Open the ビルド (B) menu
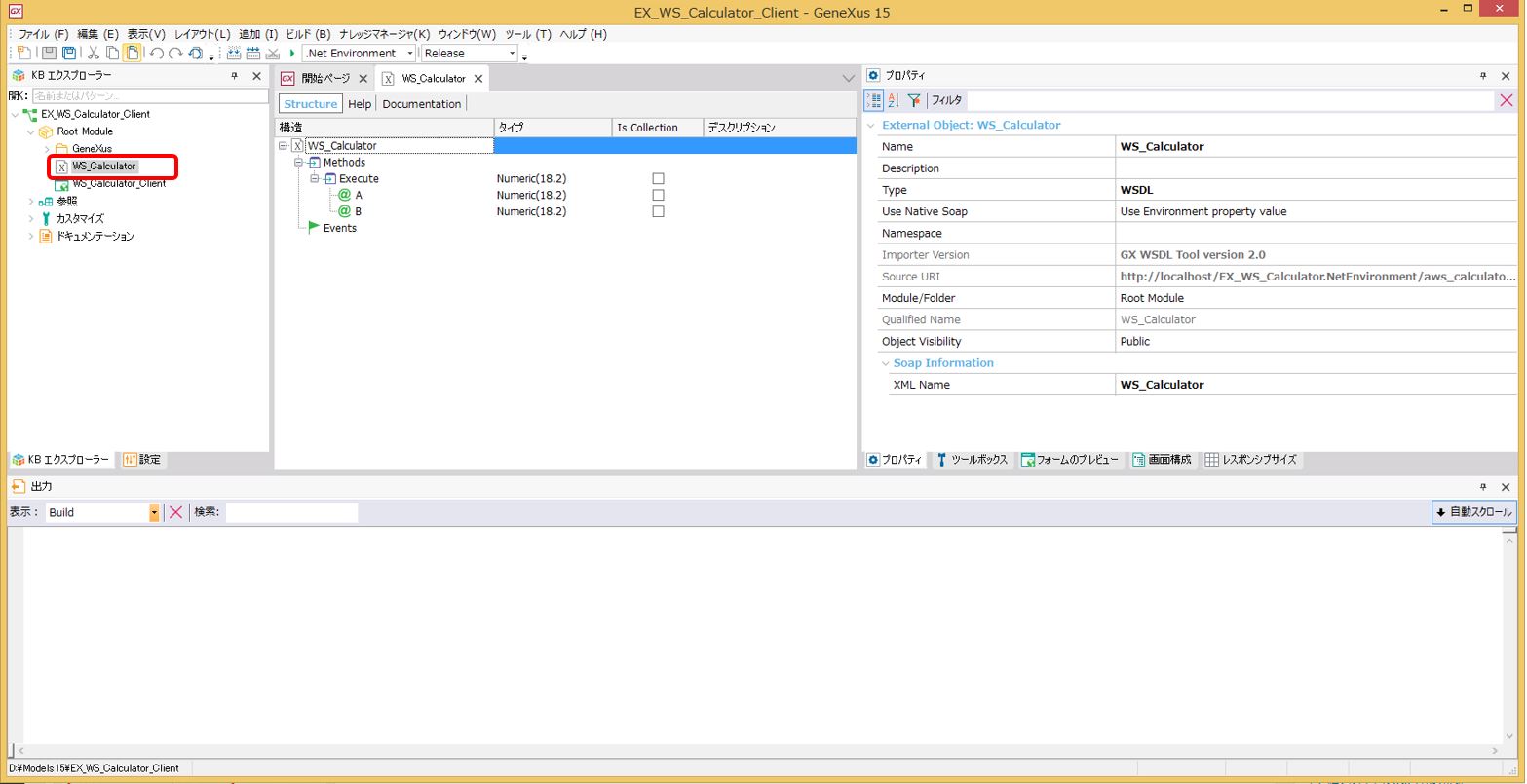Image resolution: width=1527 pixels, height=784 pixels. 307,34
